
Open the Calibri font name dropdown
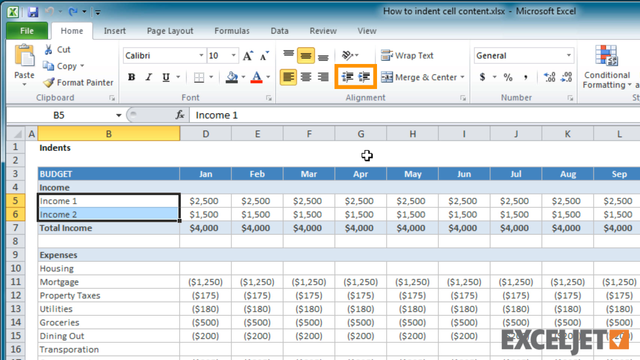[201, 56]
